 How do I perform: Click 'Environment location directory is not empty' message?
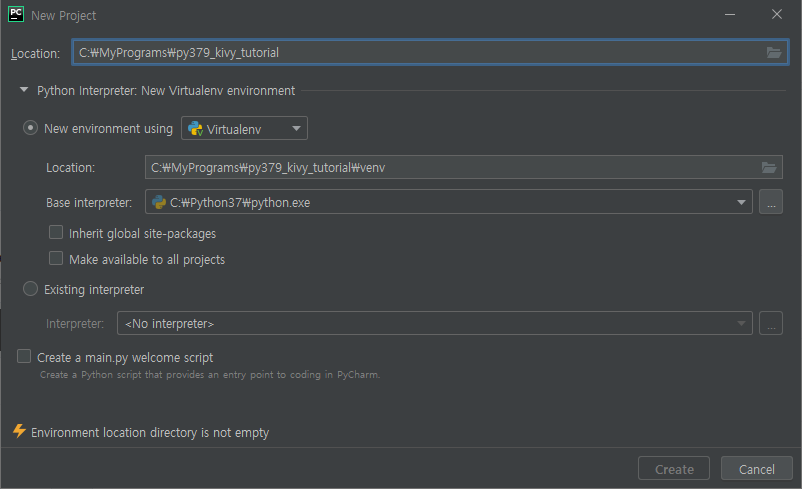[150, 433]
